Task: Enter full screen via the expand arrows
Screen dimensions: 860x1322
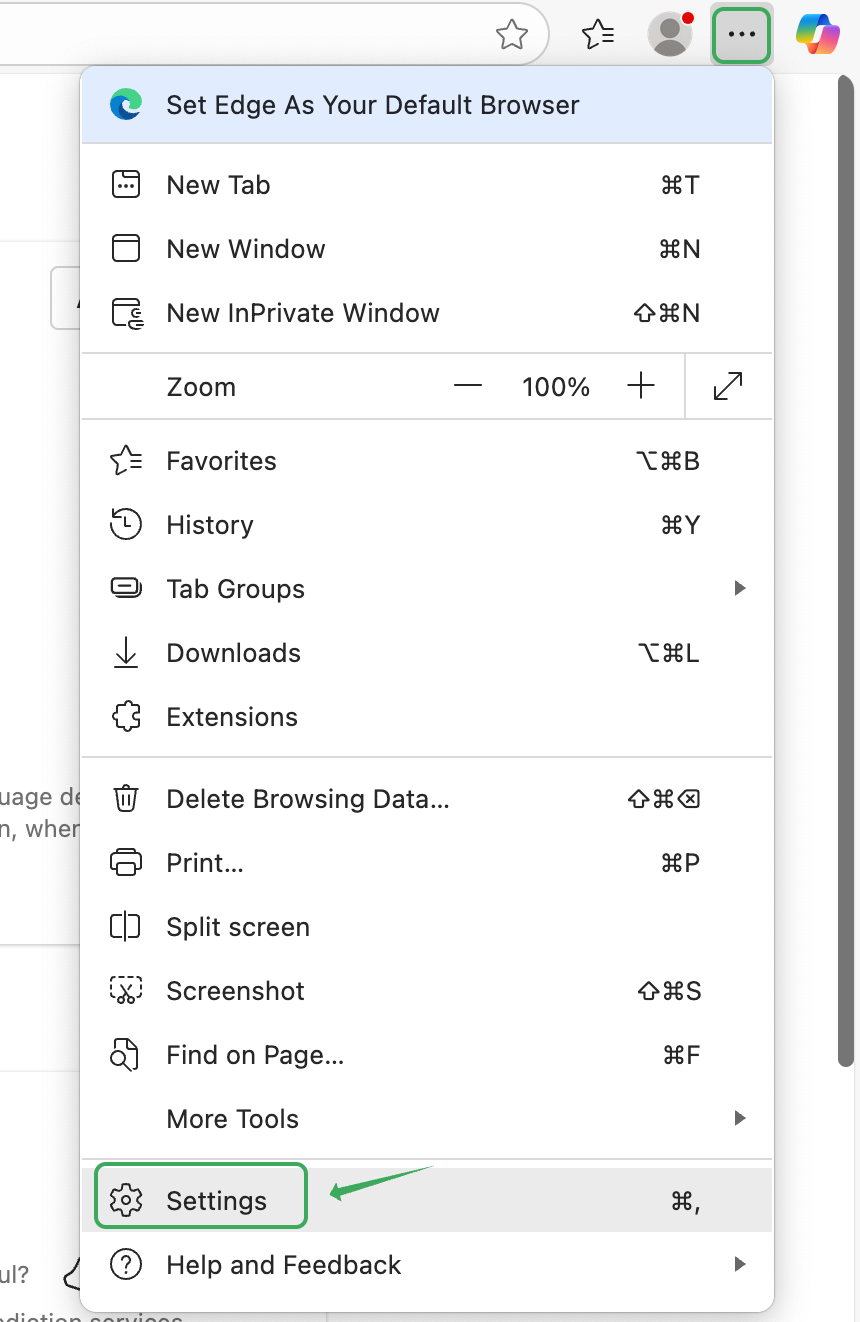Action: click(x=728, y=387)
